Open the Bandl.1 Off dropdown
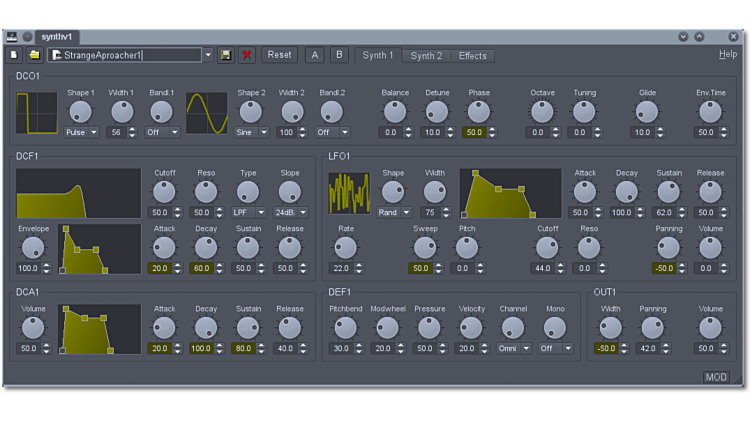Viewport: 752px width, 423px height. [160, 132]
